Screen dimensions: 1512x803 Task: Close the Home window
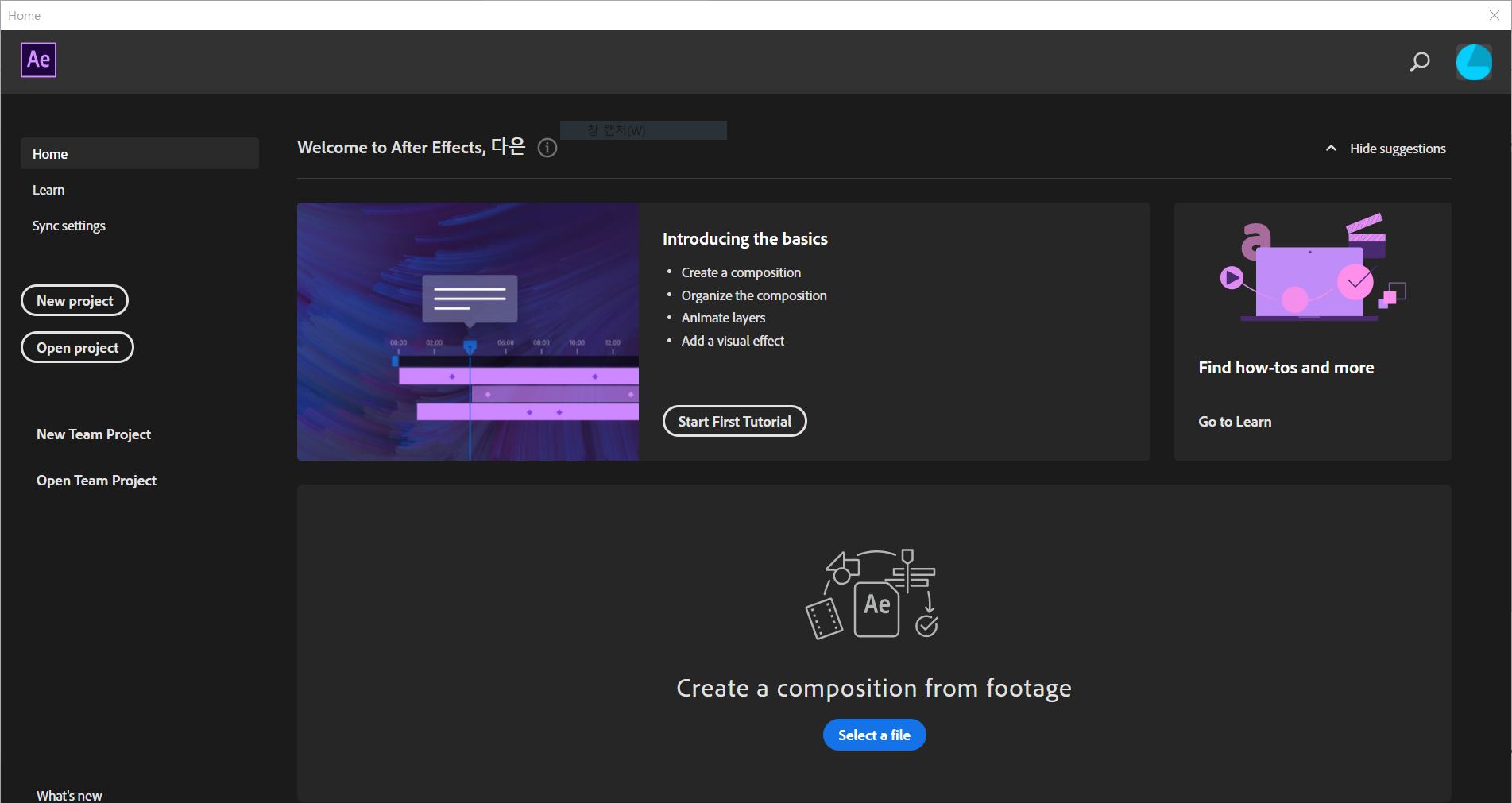1494,15
